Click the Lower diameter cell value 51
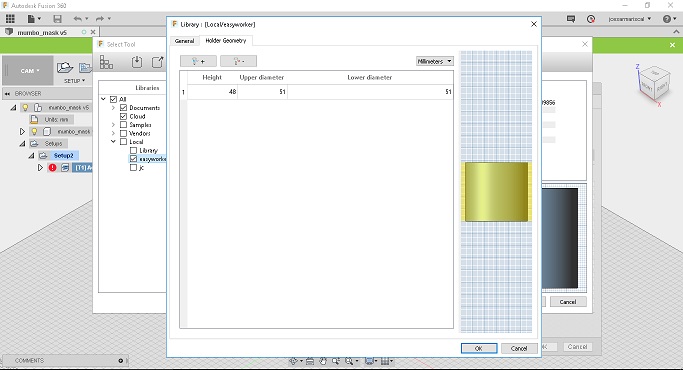 tap(370, 92)
